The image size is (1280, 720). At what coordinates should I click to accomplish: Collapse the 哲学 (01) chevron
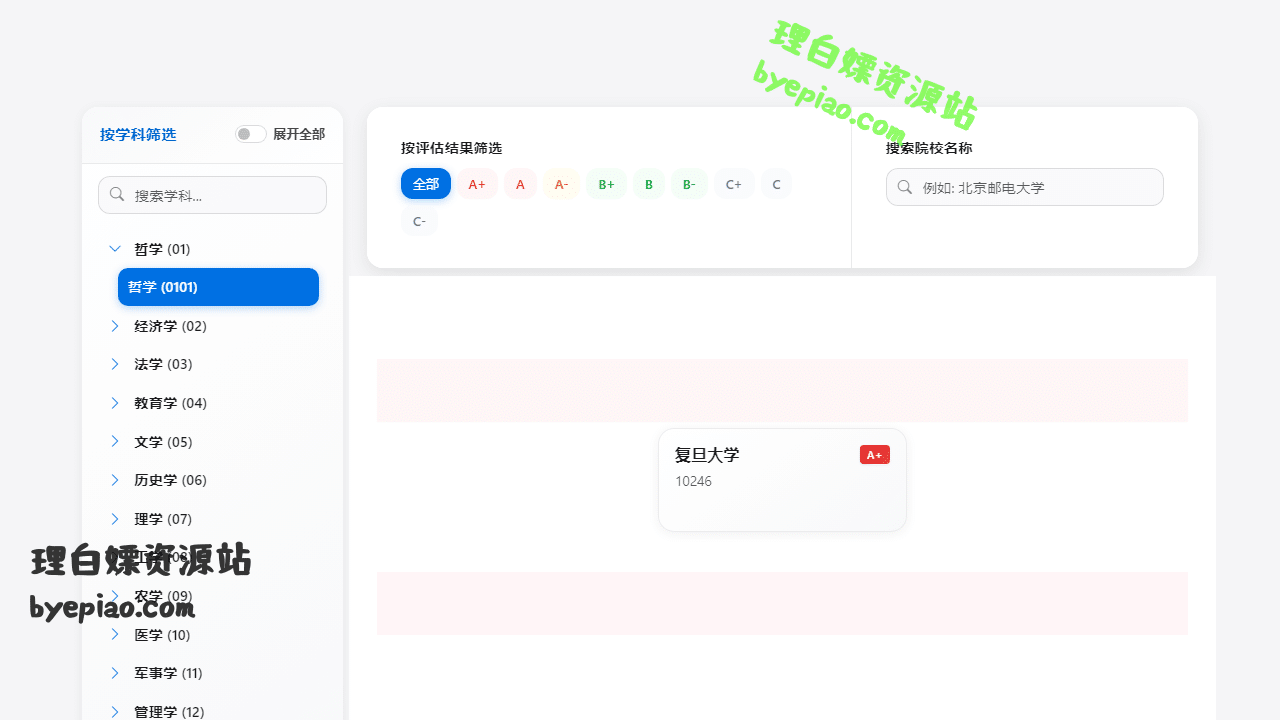[115, 249]
